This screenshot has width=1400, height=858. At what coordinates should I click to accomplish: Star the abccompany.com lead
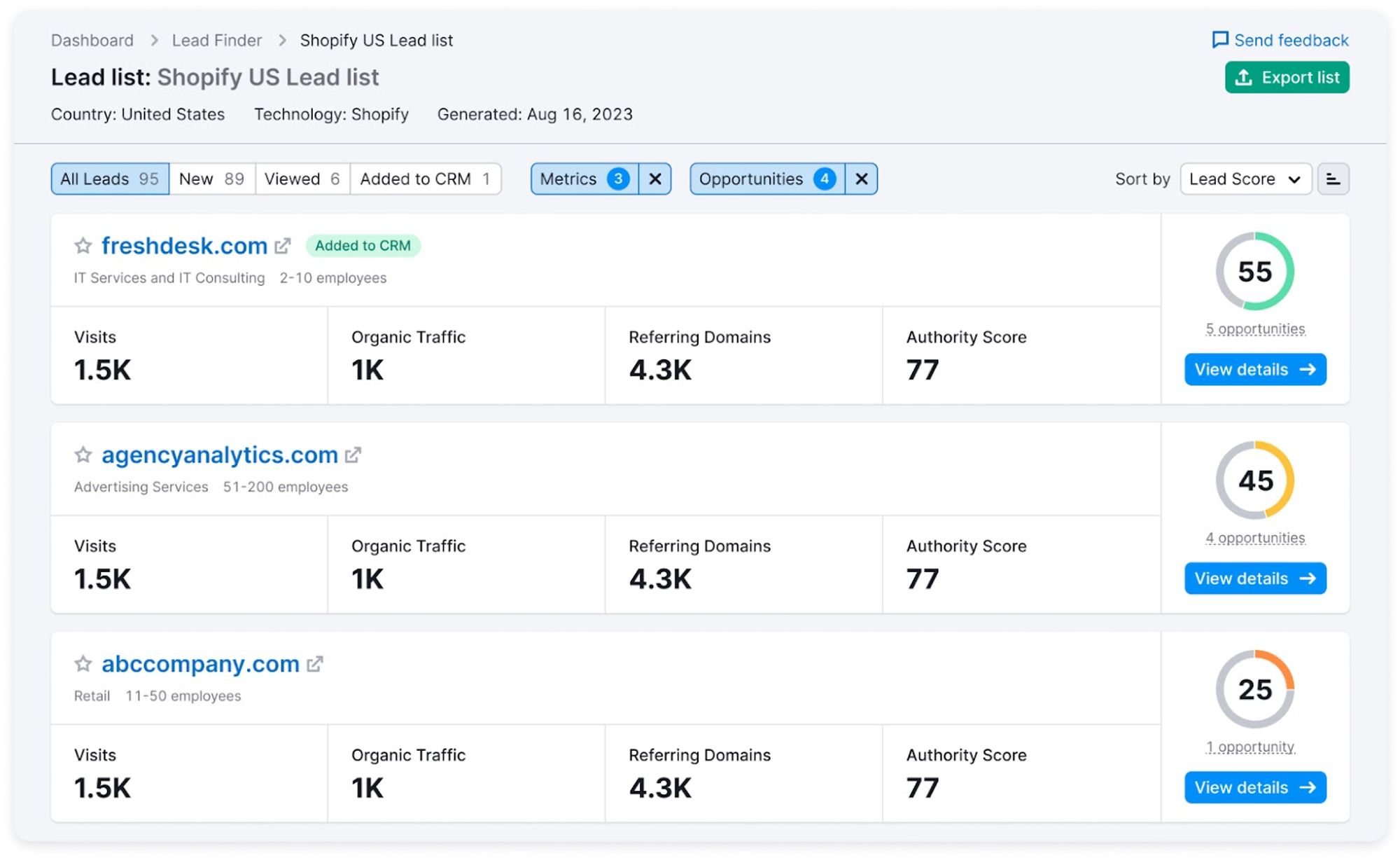click(83, 664)
